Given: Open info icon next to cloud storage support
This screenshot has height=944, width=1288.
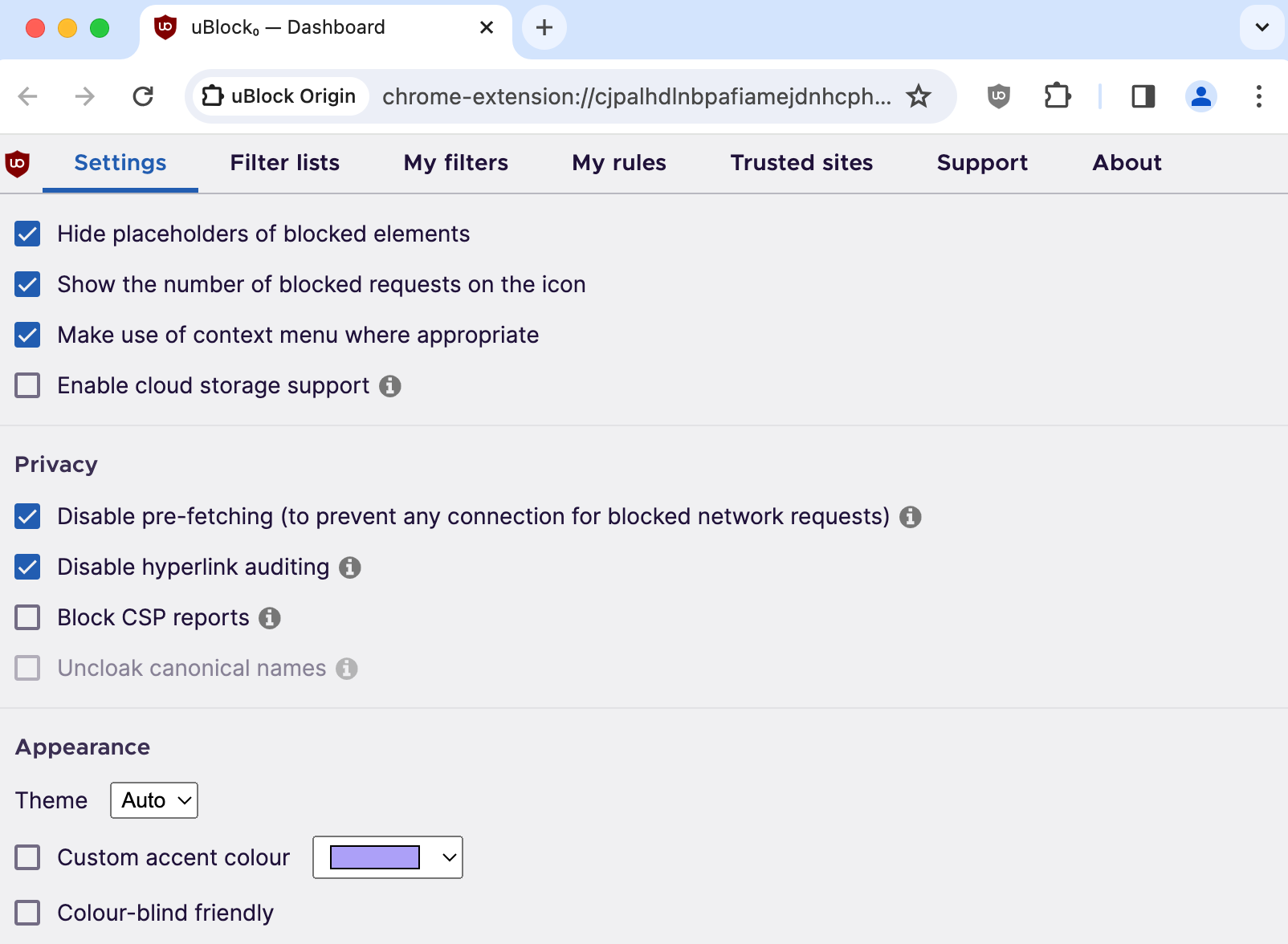Looking at the screenshot, I should [389, 386].
